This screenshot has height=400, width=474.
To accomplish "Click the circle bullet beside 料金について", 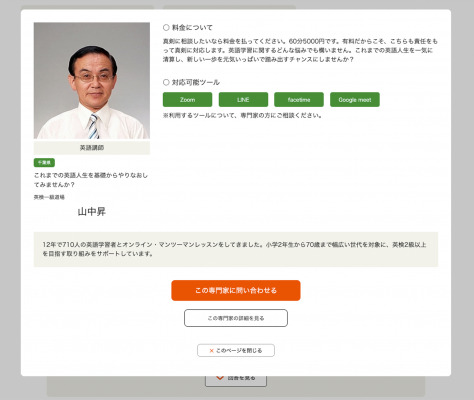I will [x=166, y=27].
